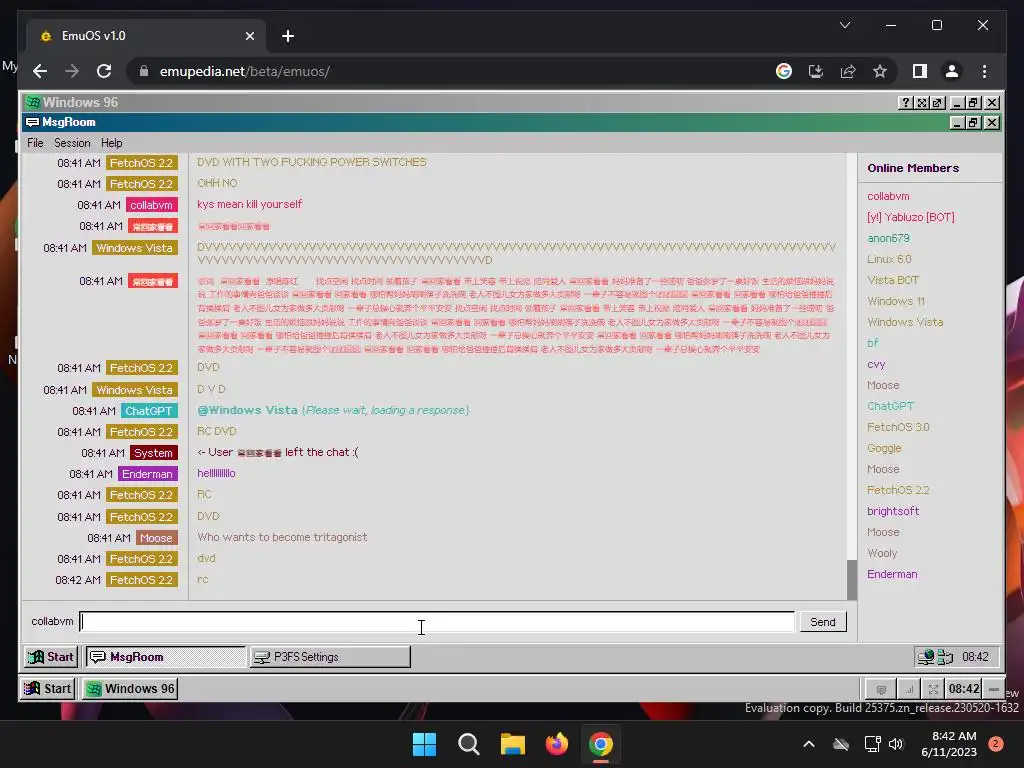1024x768 pixels.
Task: Click the browser address bar URL
Action: (x=245, y=71)
